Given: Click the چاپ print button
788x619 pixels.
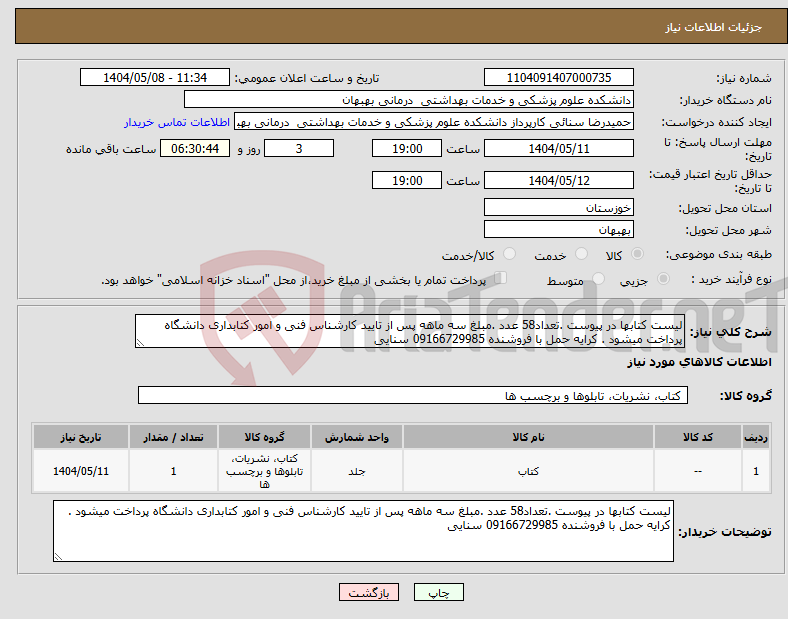Looking at the screenshot, I should click(x=439, y=592).
